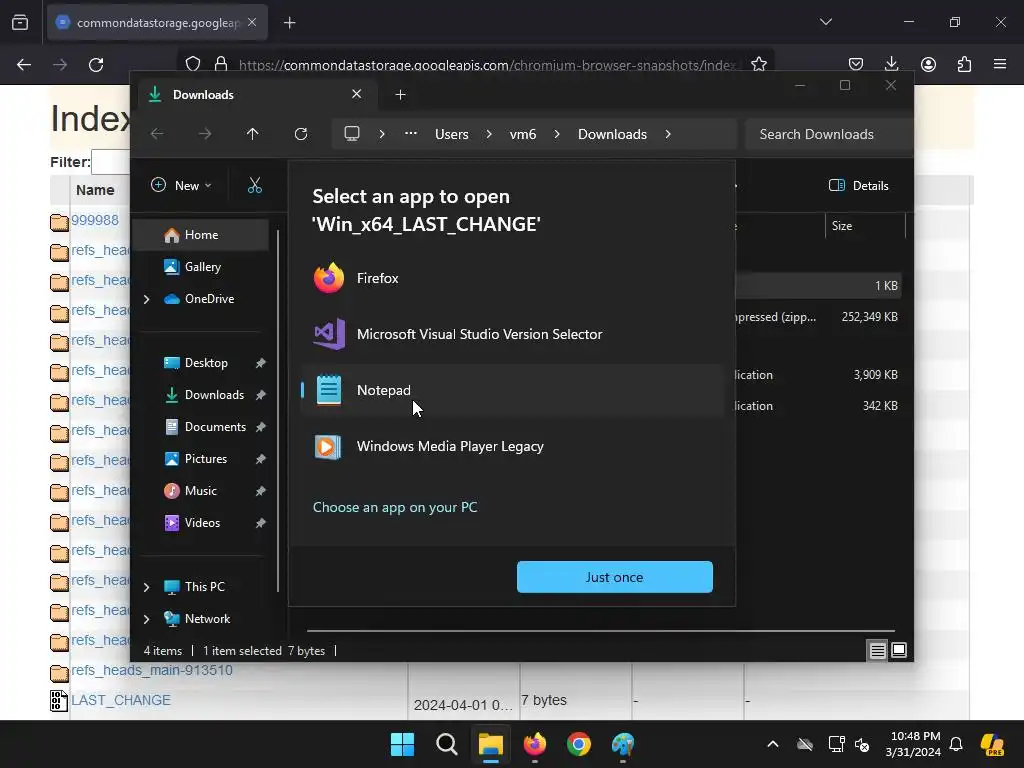Choose Microsoft Visual Studio Version Selector
The height and width of the screenshot is (768, 1024).
click(x=512, y=334)
